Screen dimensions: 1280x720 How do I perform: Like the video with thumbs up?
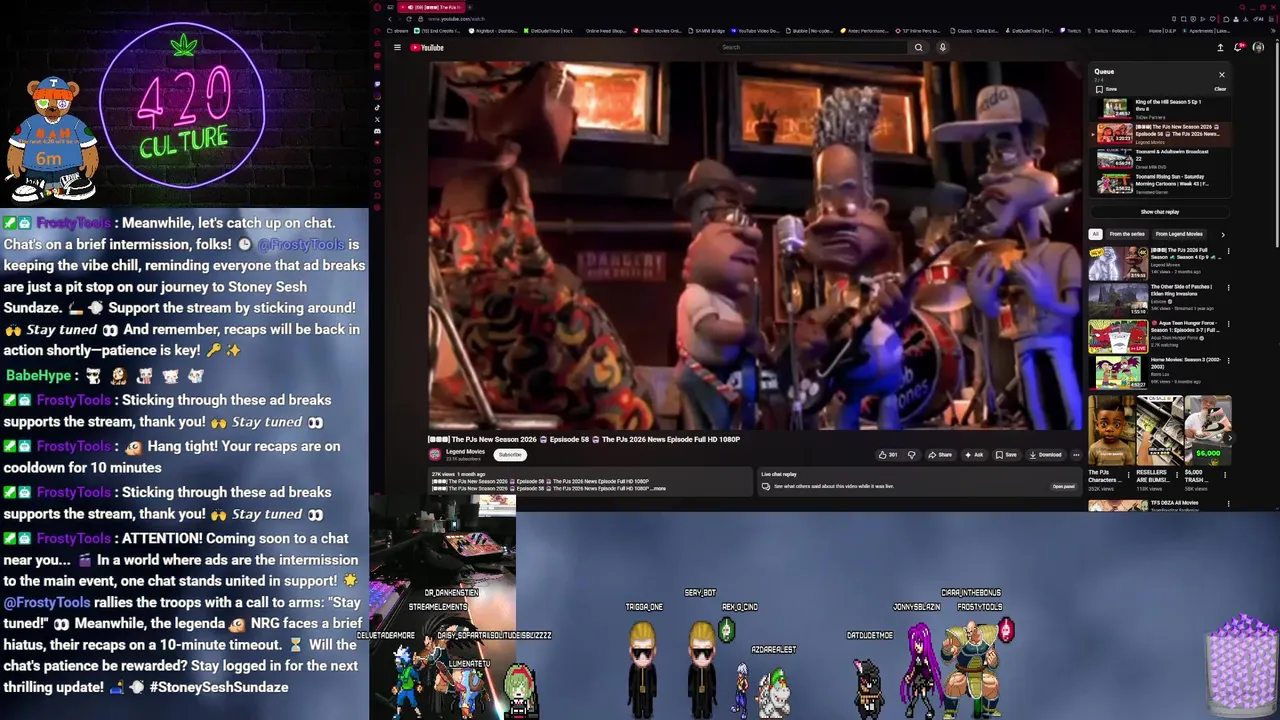pos(888,455)
